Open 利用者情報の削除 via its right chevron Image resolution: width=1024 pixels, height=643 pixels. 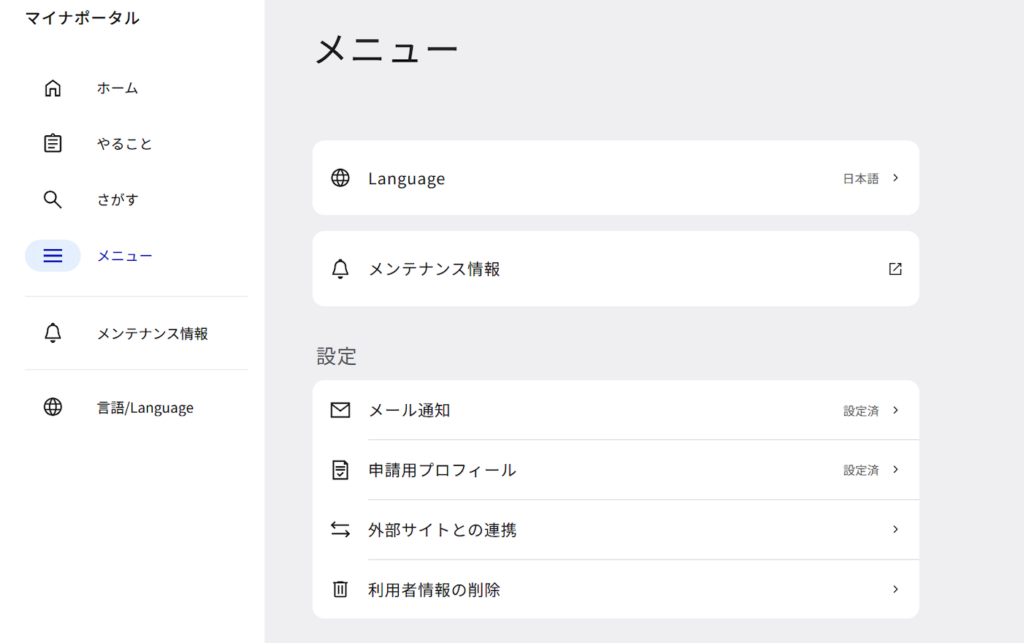click(896, 589)
